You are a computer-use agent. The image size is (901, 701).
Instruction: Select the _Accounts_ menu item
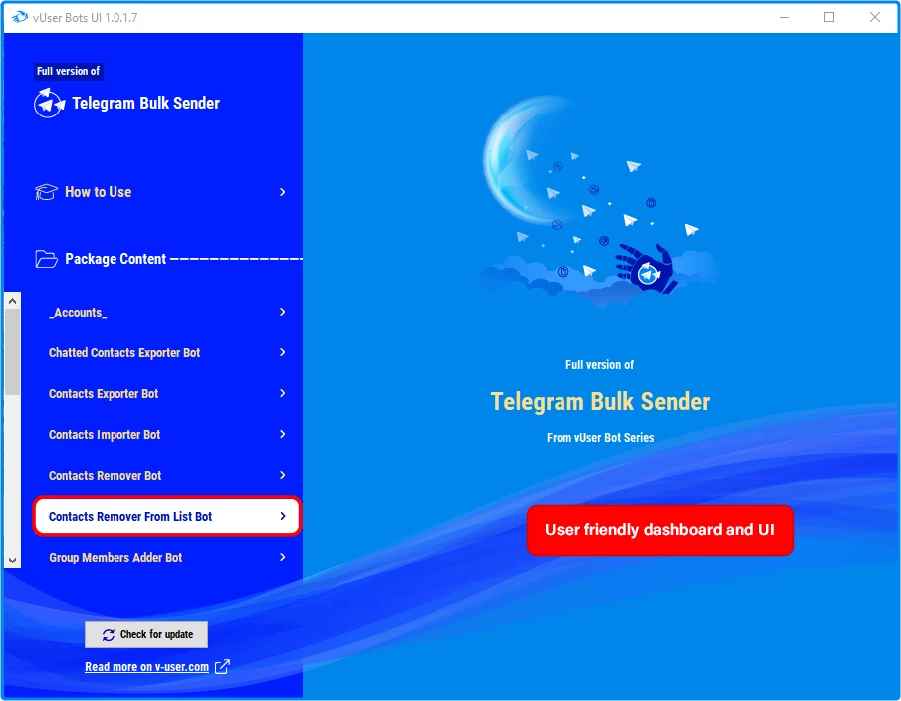pos(167,313)
